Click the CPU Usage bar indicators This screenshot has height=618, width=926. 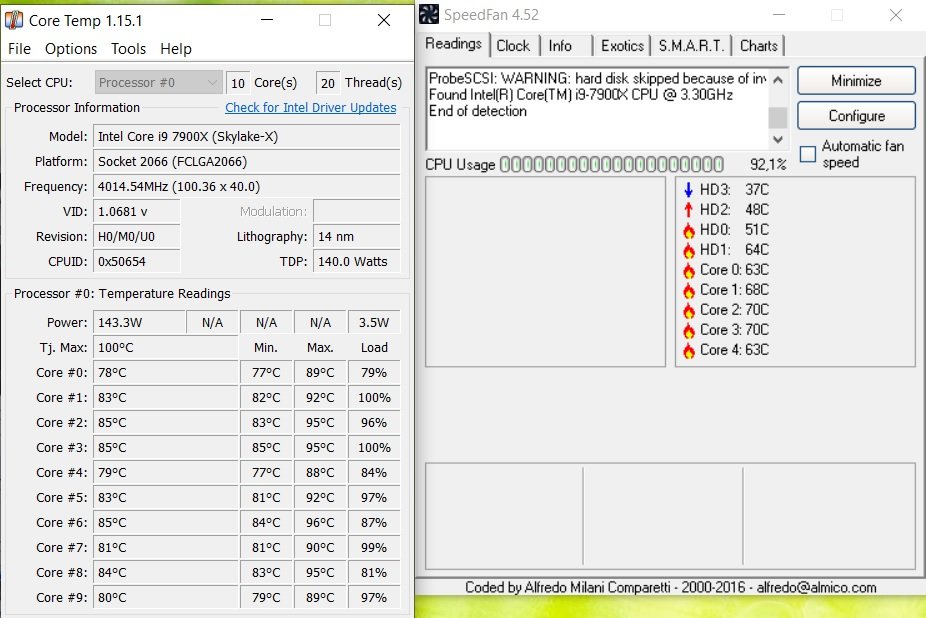(x=611, y=164)
